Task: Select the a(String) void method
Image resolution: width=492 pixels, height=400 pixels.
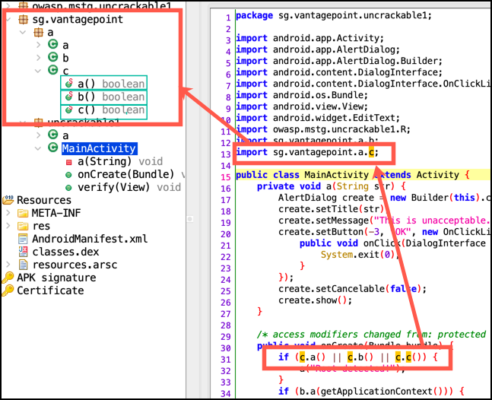Action: click(114, 161)
